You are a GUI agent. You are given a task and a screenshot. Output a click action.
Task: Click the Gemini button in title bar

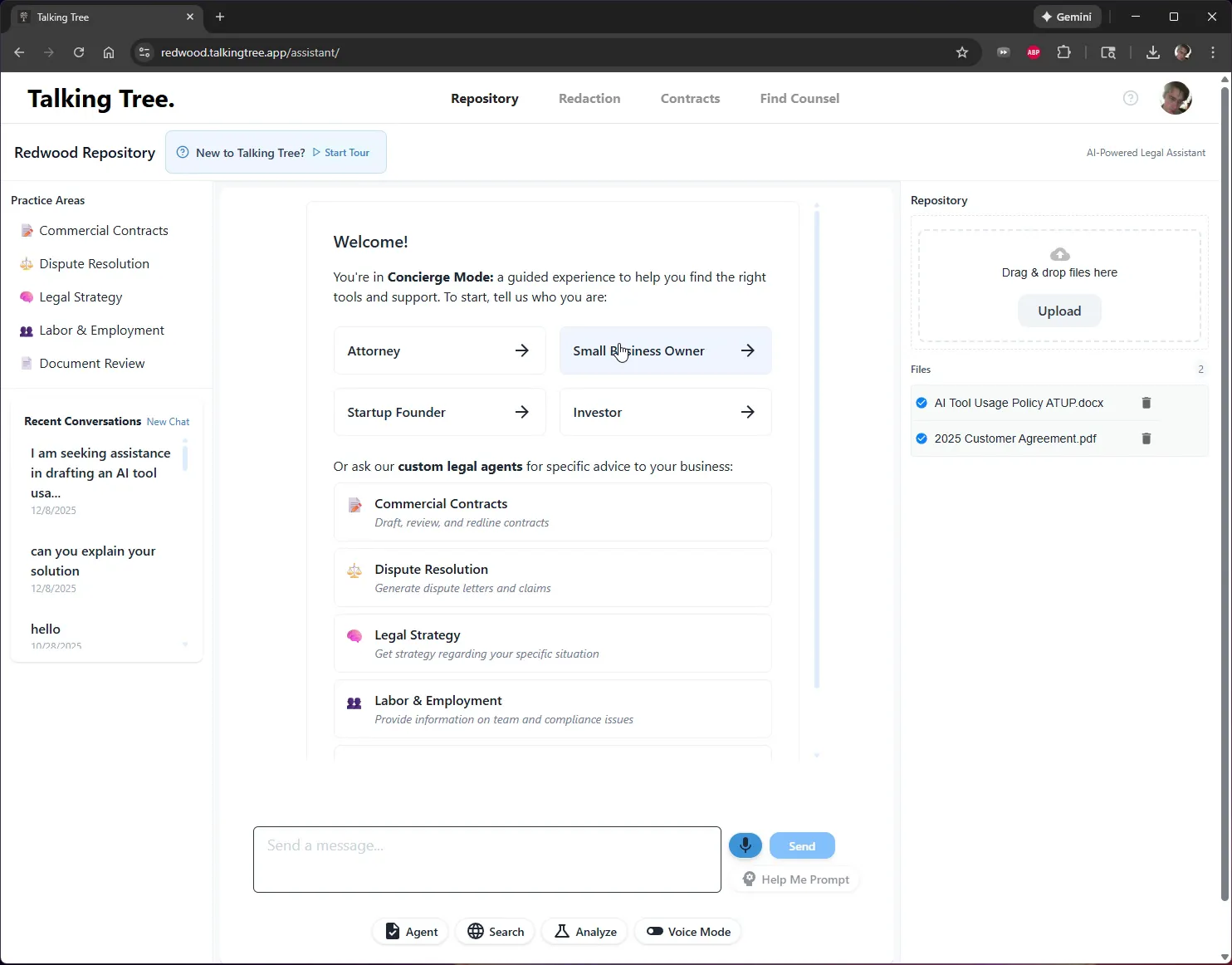point(1067,17)
